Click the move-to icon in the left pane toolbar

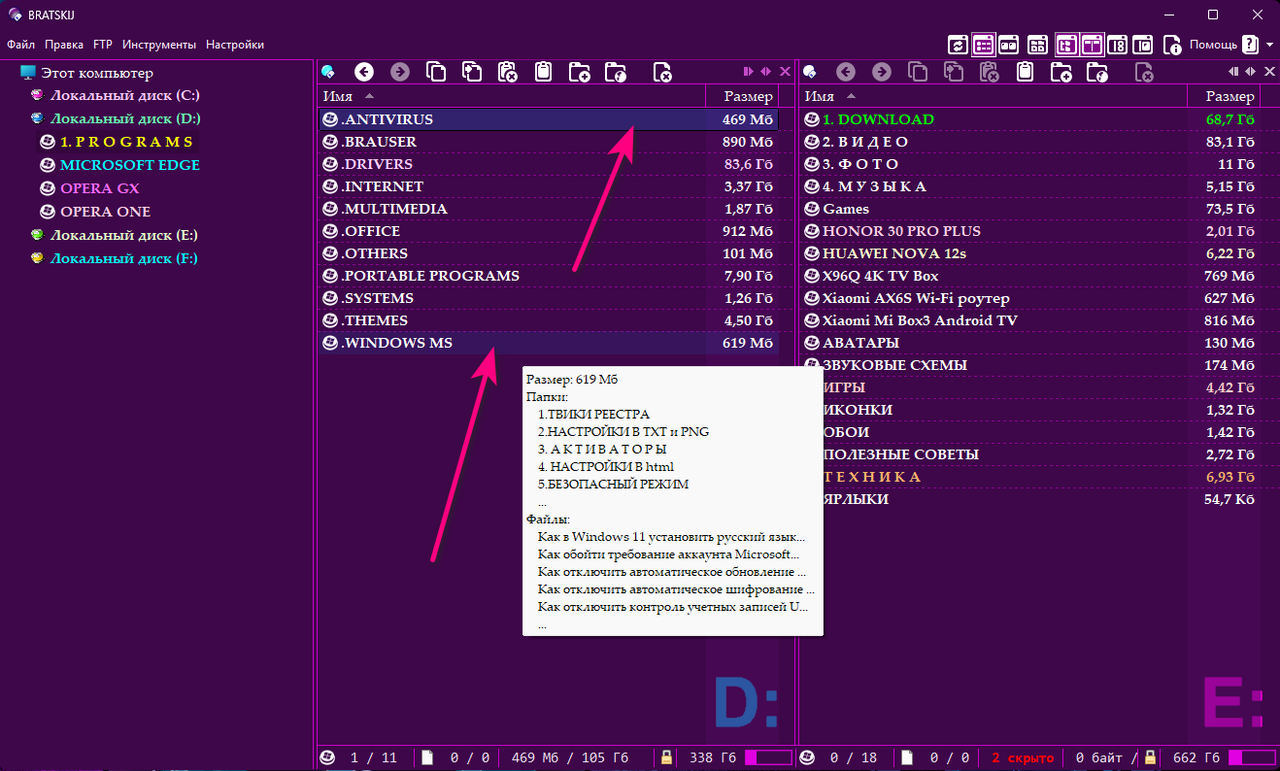point(472,71)
